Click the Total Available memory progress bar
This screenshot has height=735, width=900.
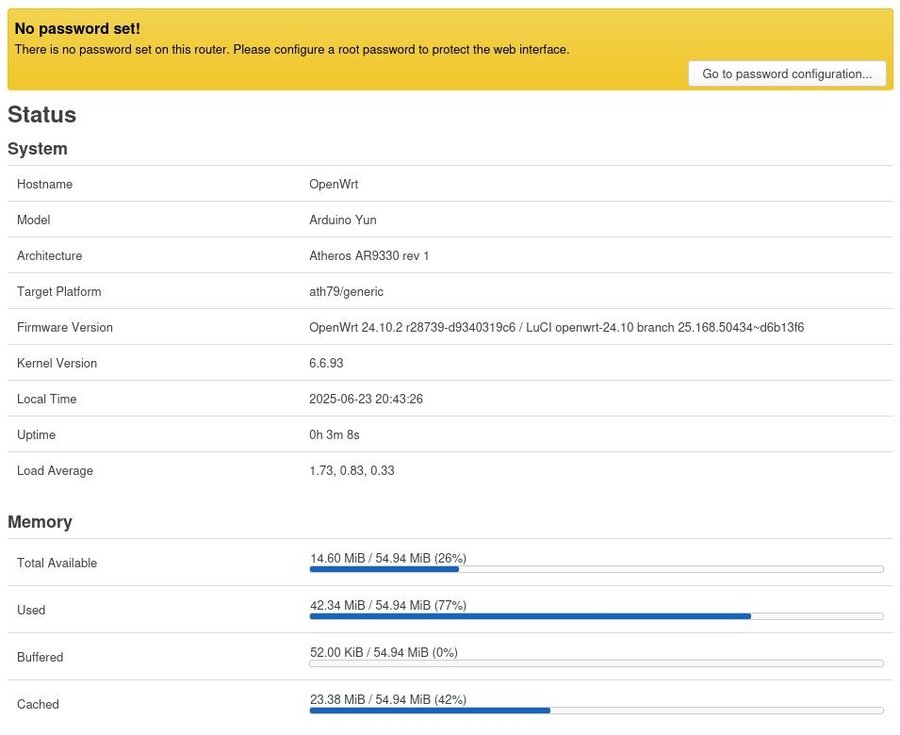click(596, 569)
